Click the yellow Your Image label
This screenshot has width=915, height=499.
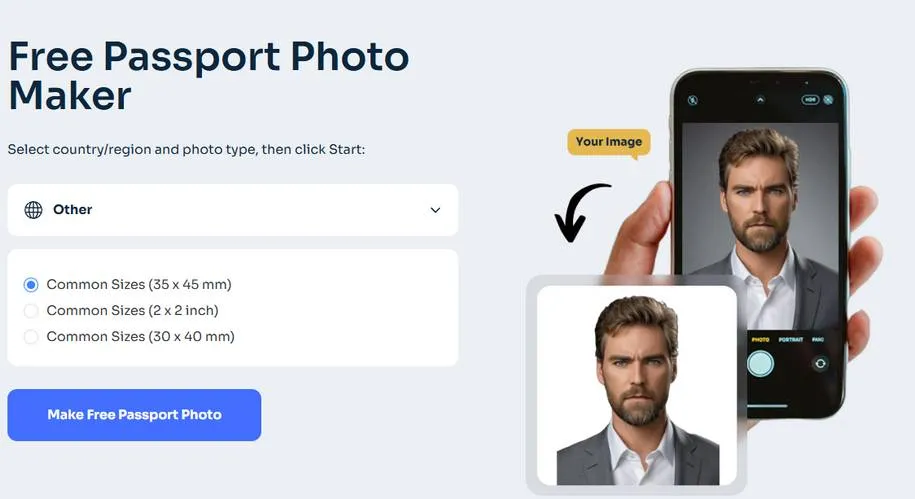point(609,142)
